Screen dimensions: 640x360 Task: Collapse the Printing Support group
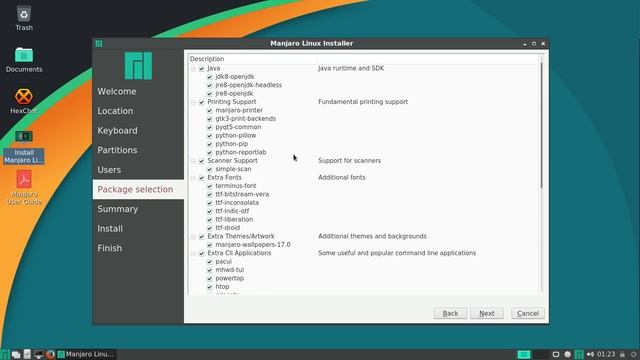point(193,102)
